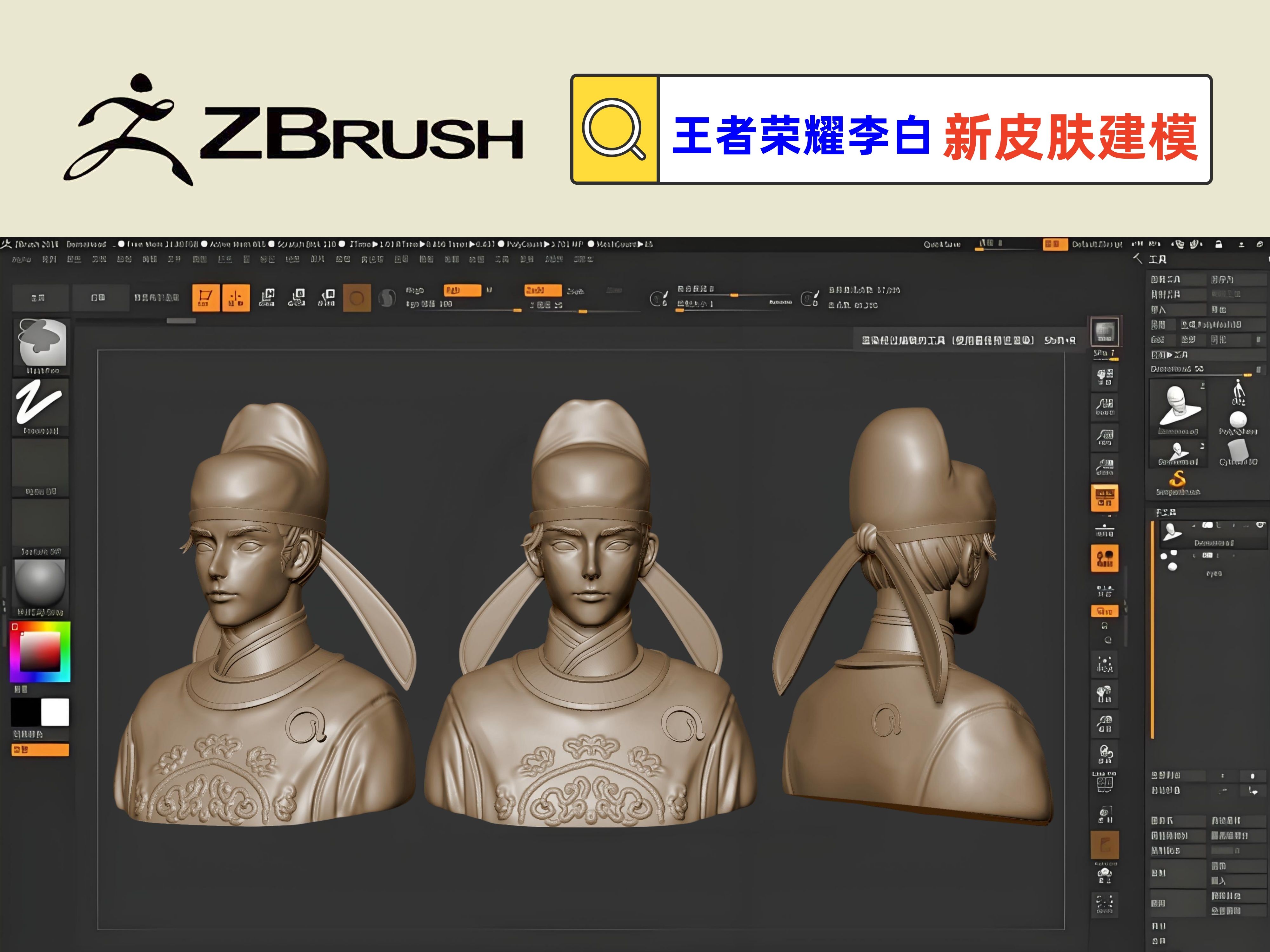The height and width of the screenshot is (952, 1270).
Task: Select the Move transform tool in top shelf
Action: click(267, 298)
